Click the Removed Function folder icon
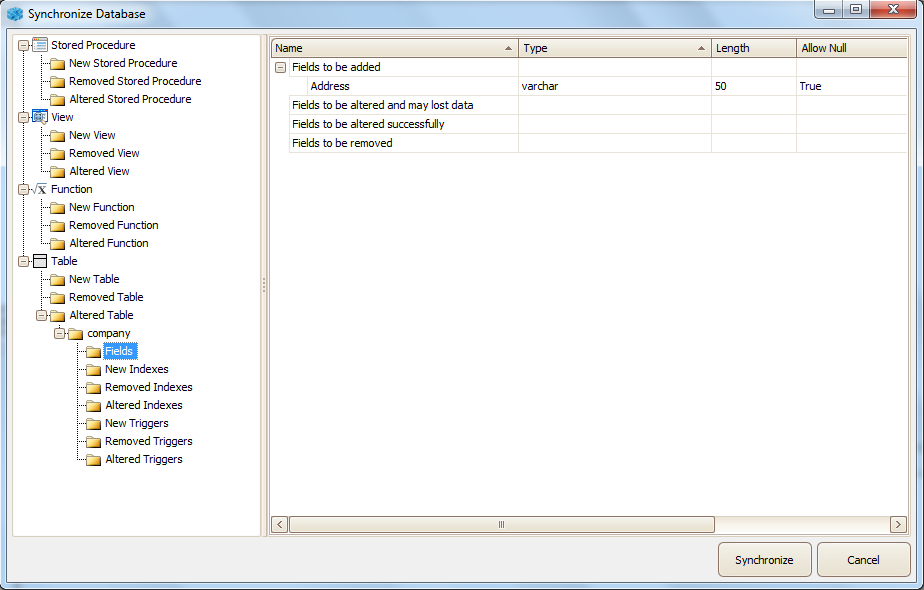Viewport: 924px width, 590px height. [x=57, y=226]
